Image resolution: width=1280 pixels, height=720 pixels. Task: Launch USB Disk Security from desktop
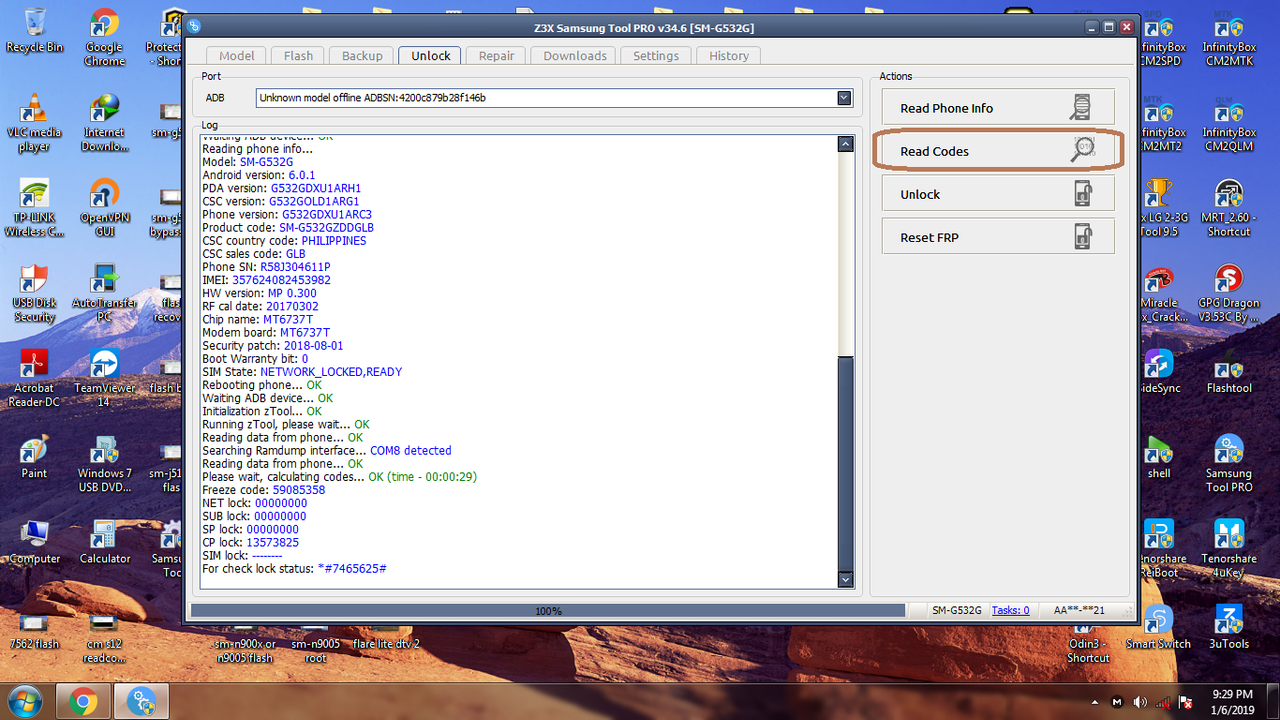tap(34, 293)
